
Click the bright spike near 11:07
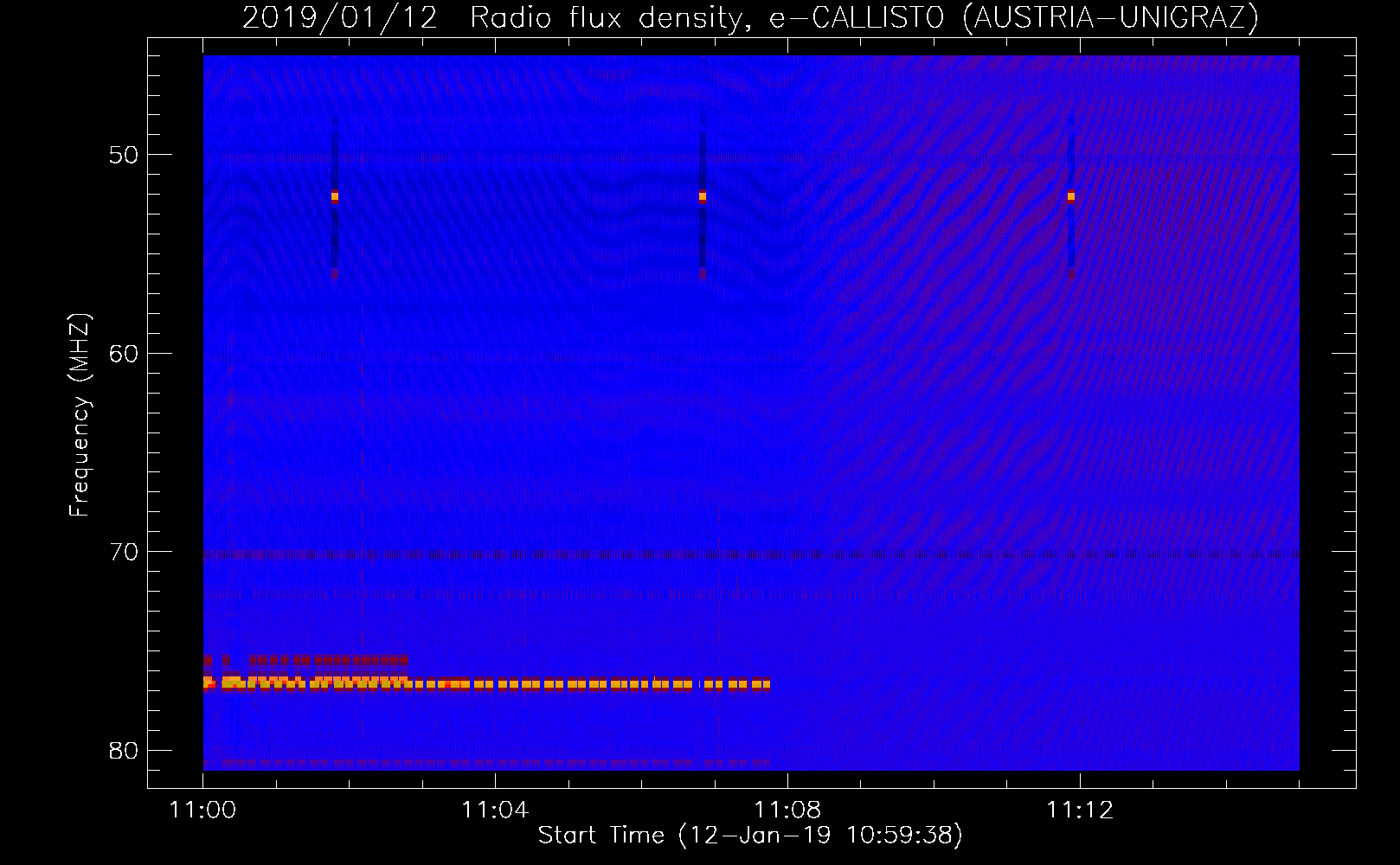click(703, 196)
